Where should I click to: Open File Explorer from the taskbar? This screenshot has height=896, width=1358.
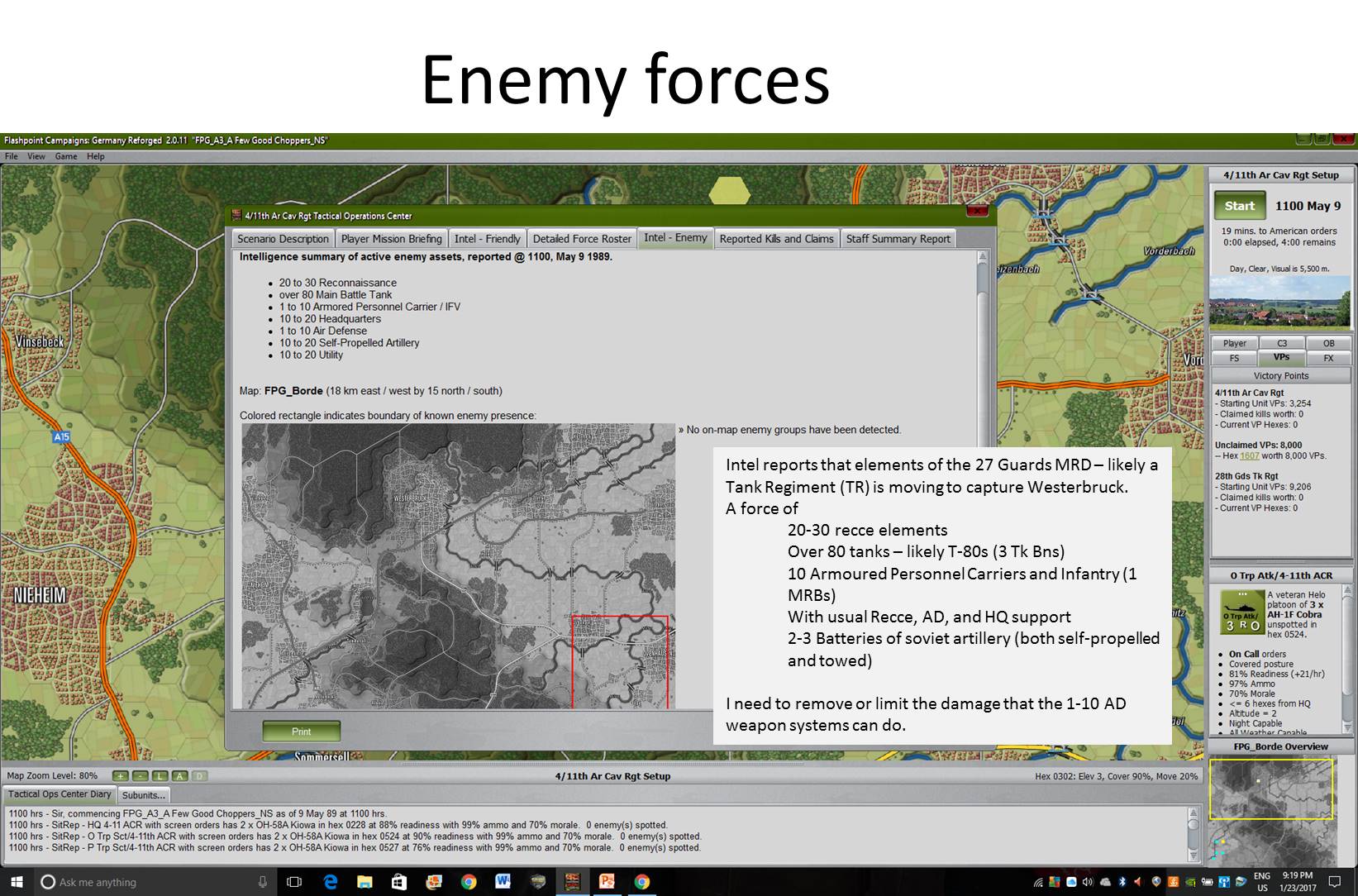365,882
